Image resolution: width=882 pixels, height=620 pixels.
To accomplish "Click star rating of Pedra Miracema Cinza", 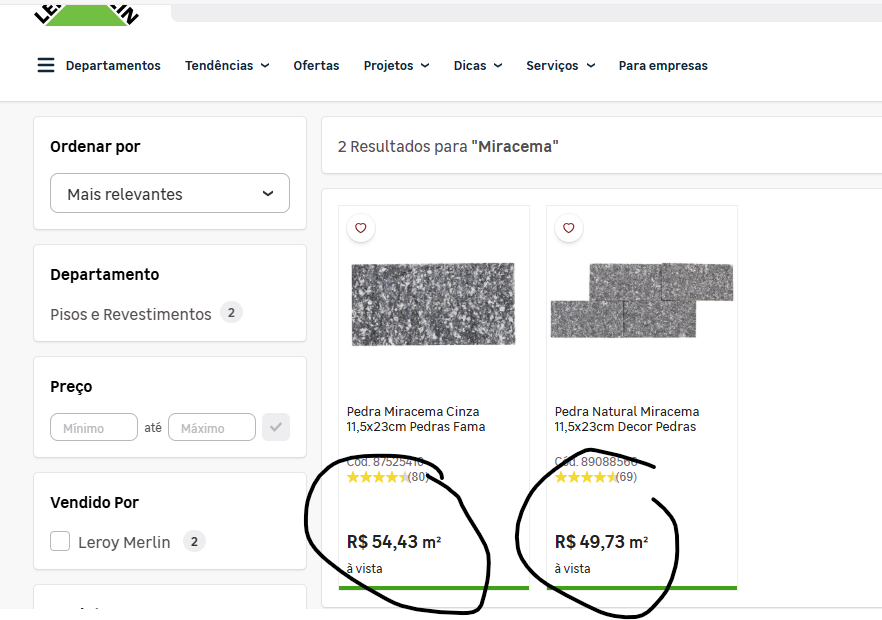I will coord(377,477).
